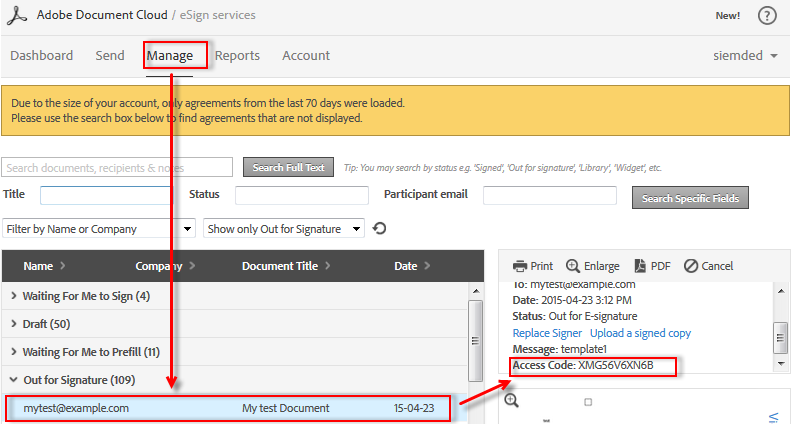Image resolution: width=805 pixels, height=424 pixels.
Task: Click the zoom magnifier on preview
Action: [511, 401]
